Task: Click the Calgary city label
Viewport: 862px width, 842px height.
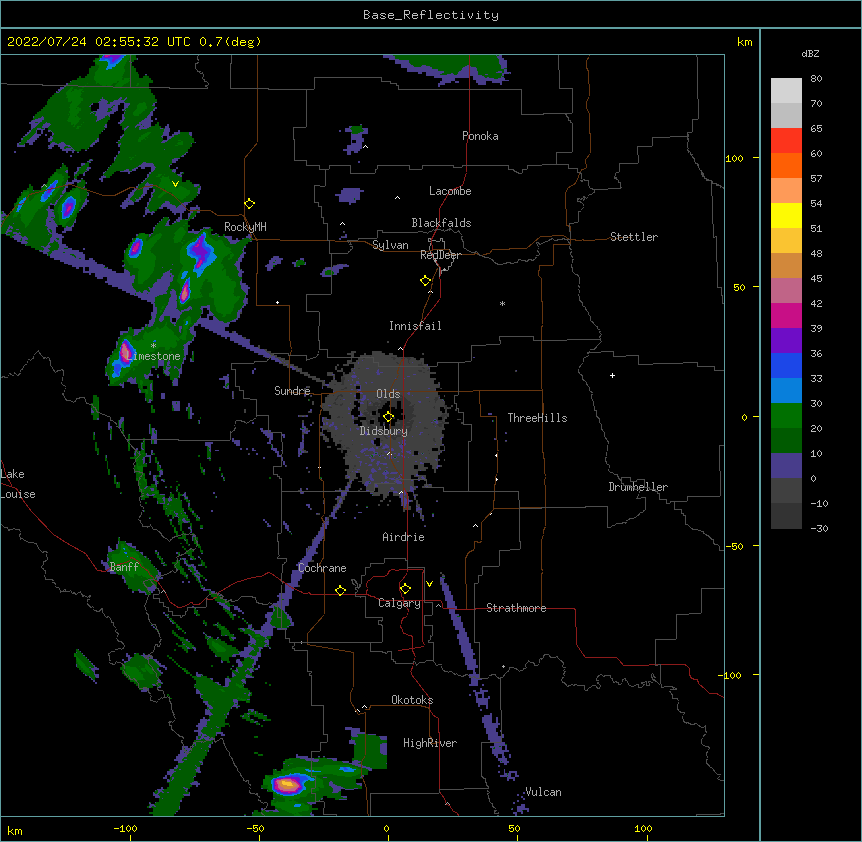Action: pos(399,603)
